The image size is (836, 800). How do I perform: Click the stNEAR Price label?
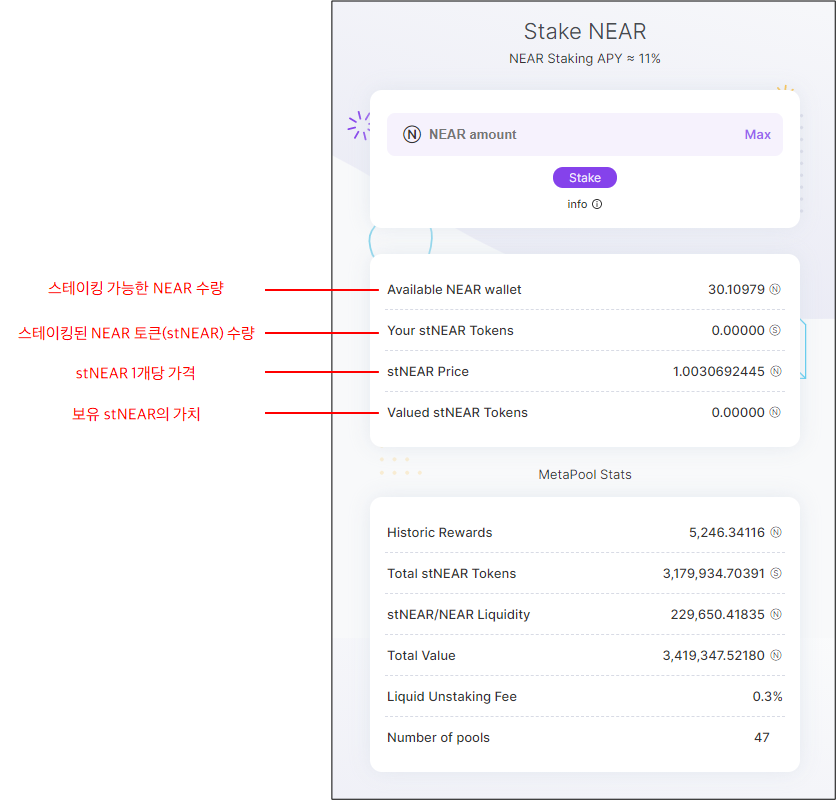(x=428, y=372)
